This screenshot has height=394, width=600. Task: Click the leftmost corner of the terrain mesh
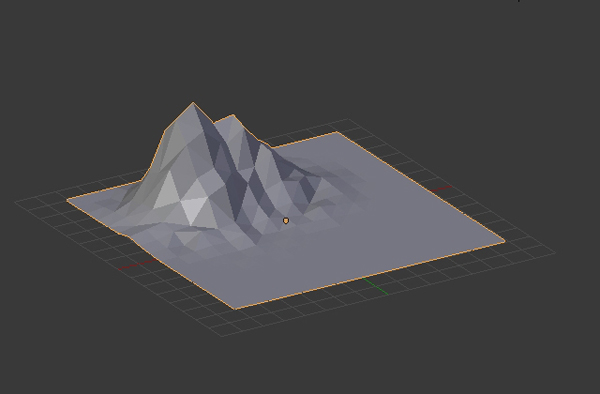[x=68, y=199]
